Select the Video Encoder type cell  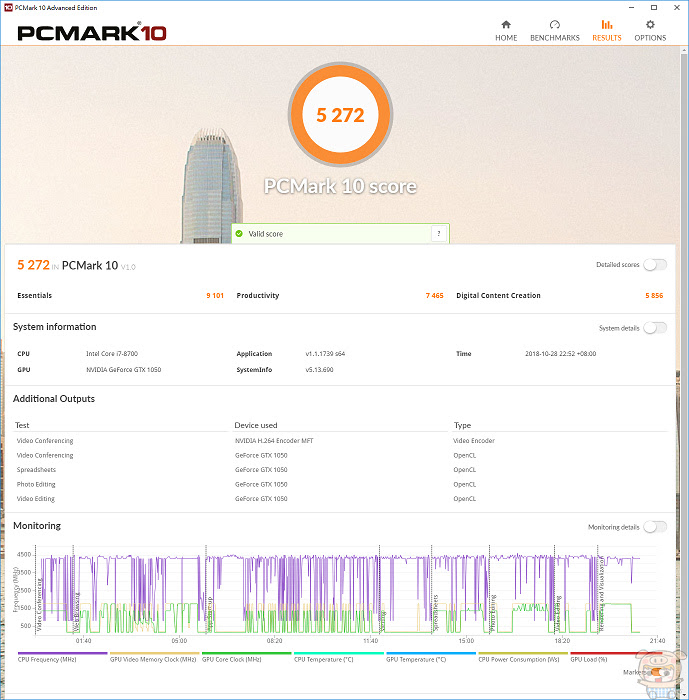point(474,441)
